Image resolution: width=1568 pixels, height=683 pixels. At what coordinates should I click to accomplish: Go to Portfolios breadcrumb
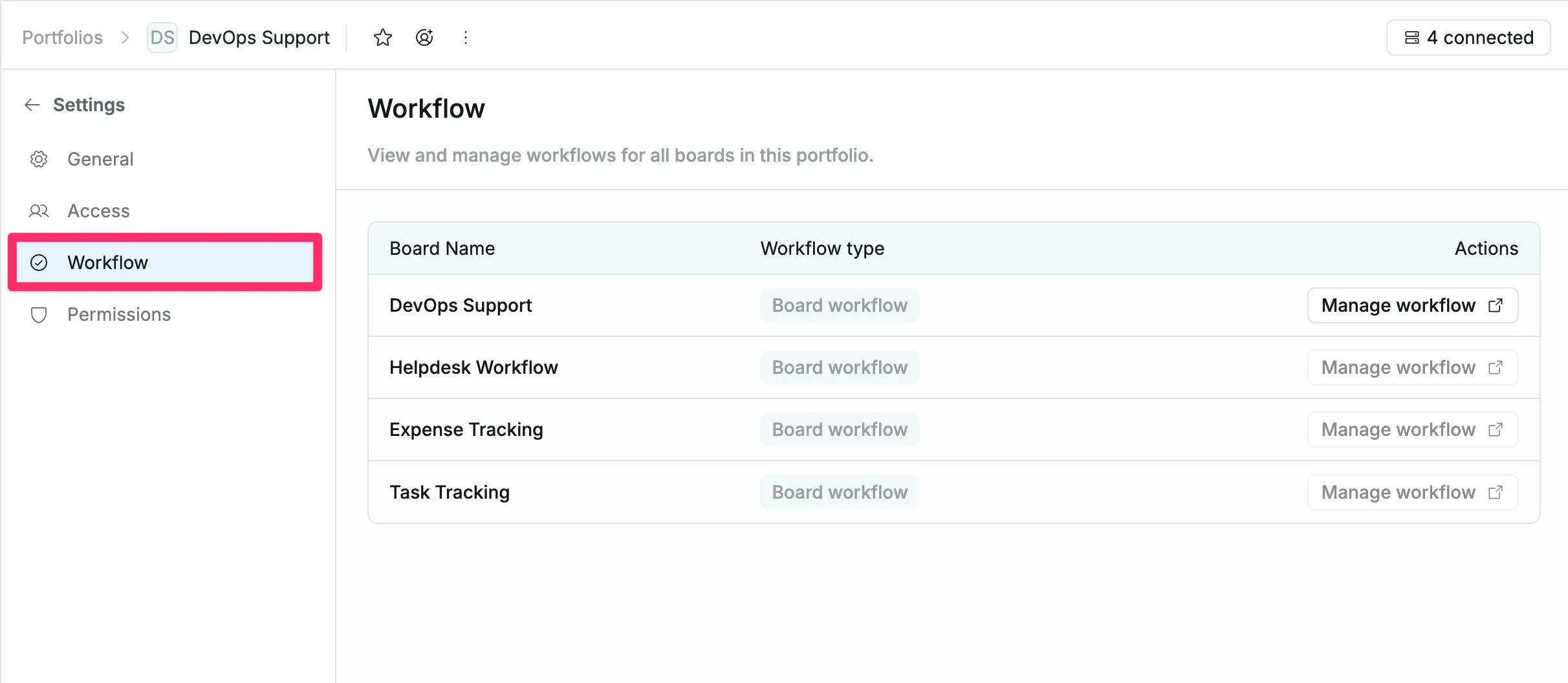coord(62,38)
